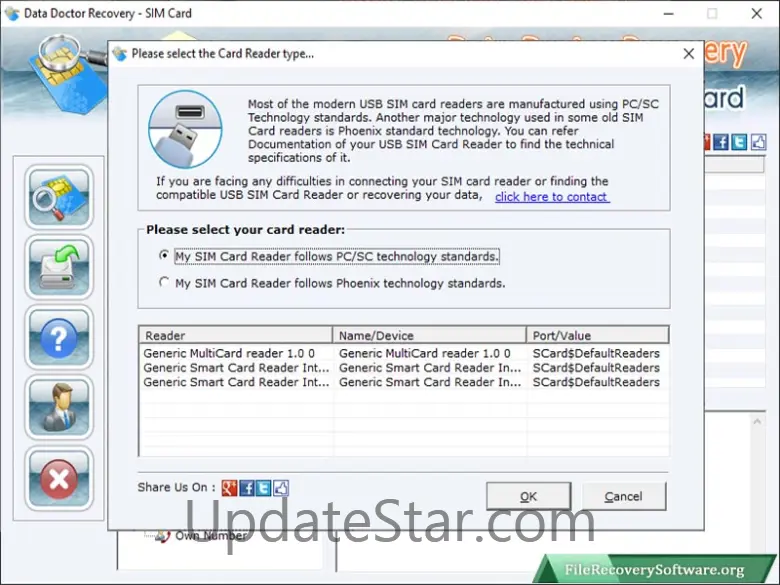Sort by the Reader column header
The height and width of the screenshot is (585, 780).
[x=236, y=335]
